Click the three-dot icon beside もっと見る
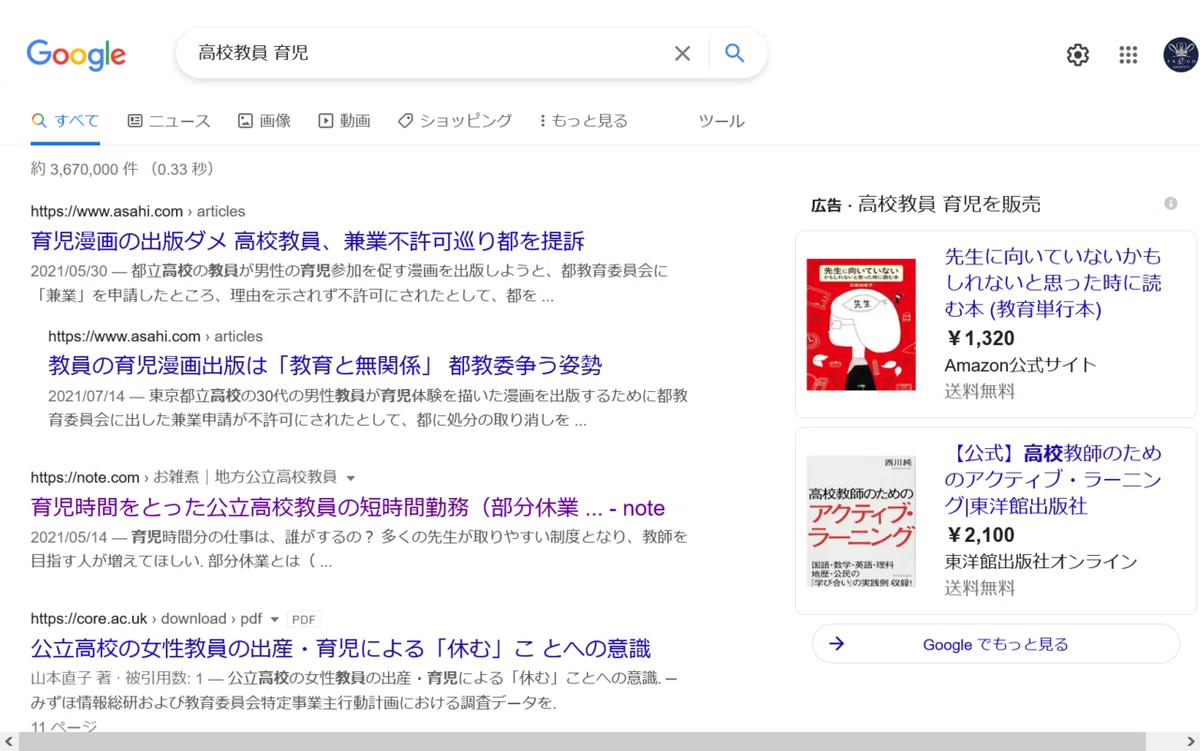 [542, 121]
